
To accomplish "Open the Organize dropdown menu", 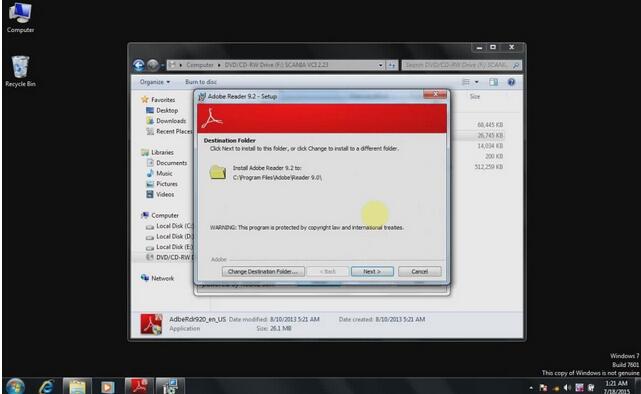I will click(155, 82).
